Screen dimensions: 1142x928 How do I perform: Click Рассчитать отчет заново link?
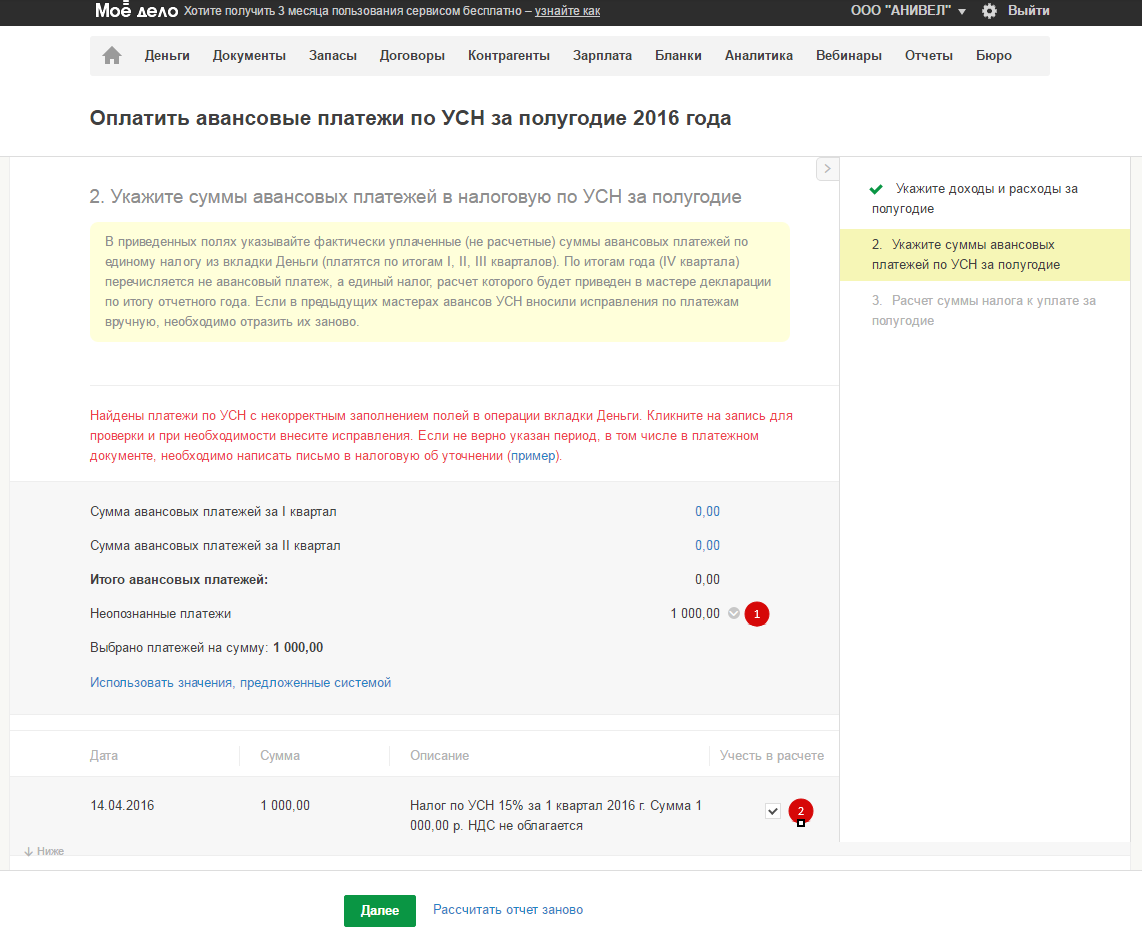coord(508,910)
